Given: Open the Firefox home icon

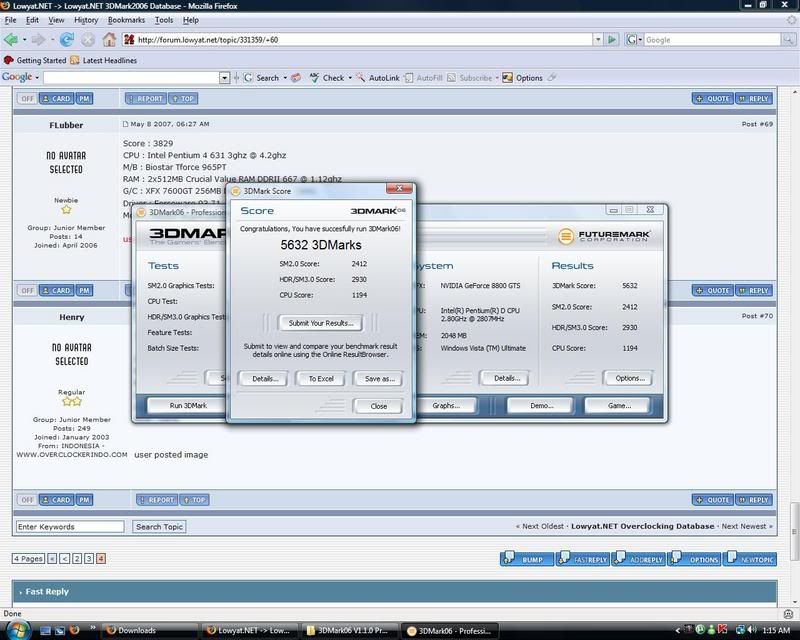Looking at the screenshot, I should coord(109,39).
